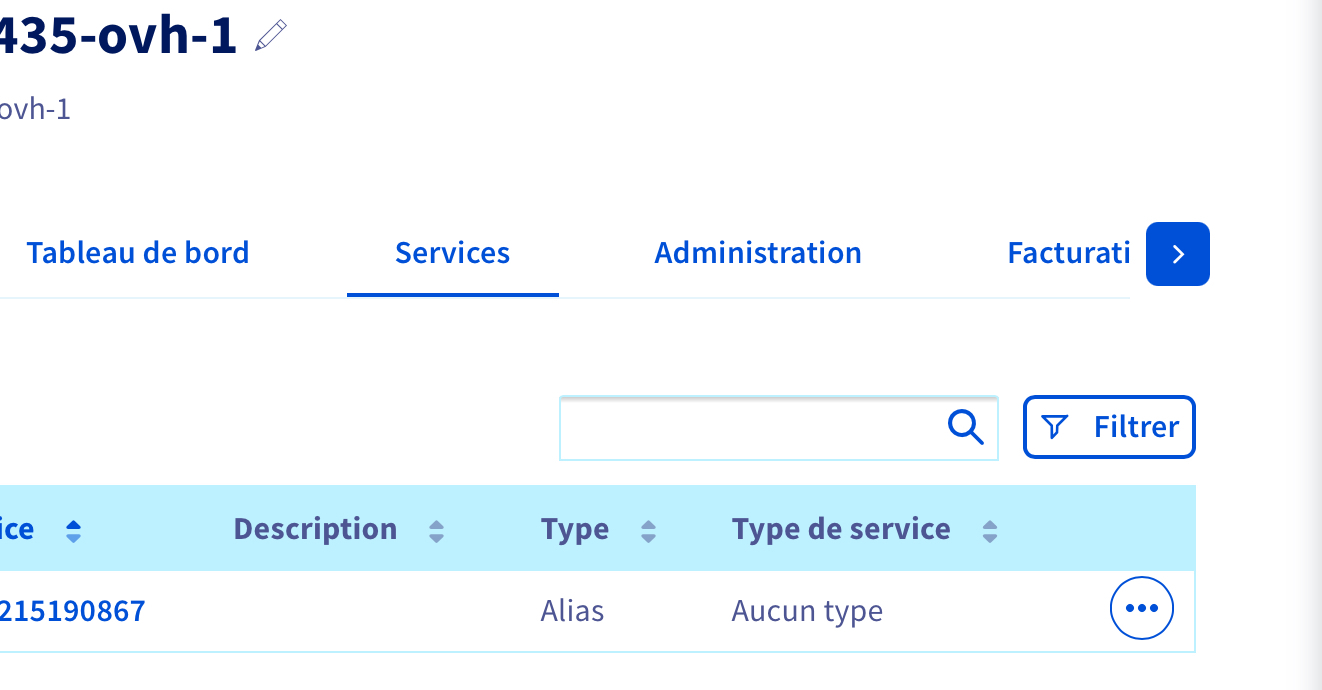Open the Tableau de bord tab
This screenshot has width=1322, height=690.
pyautogui.click(x=137, y=253)
